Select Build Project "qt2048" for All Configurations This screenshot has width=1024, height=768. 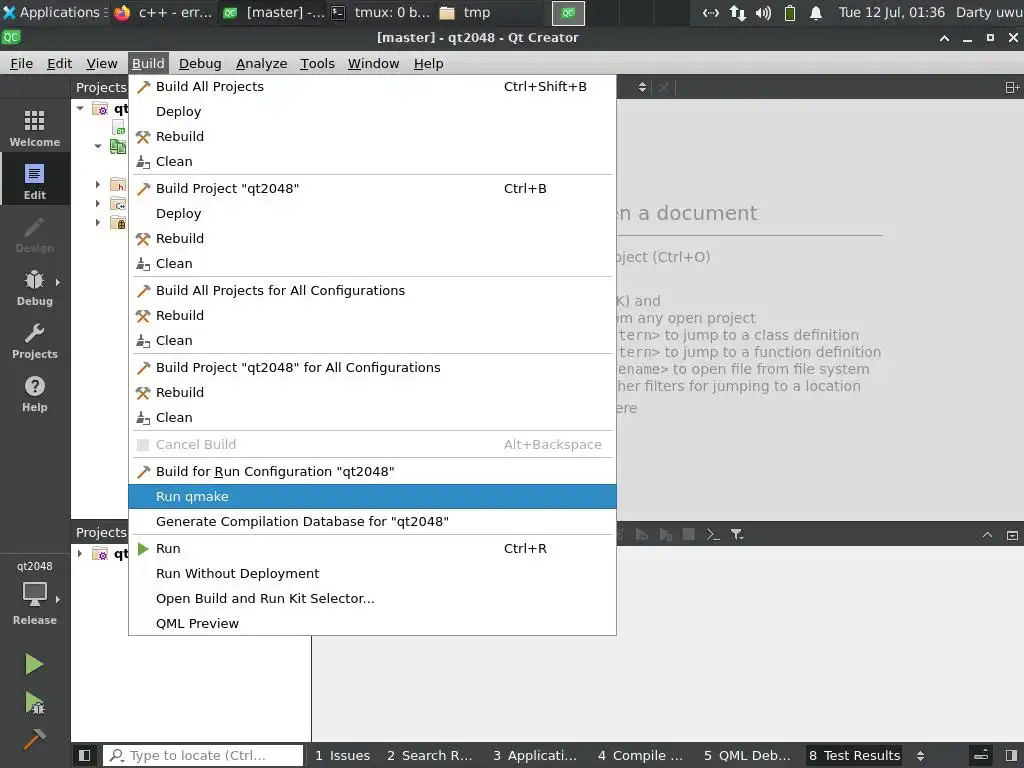pos(372,368)
